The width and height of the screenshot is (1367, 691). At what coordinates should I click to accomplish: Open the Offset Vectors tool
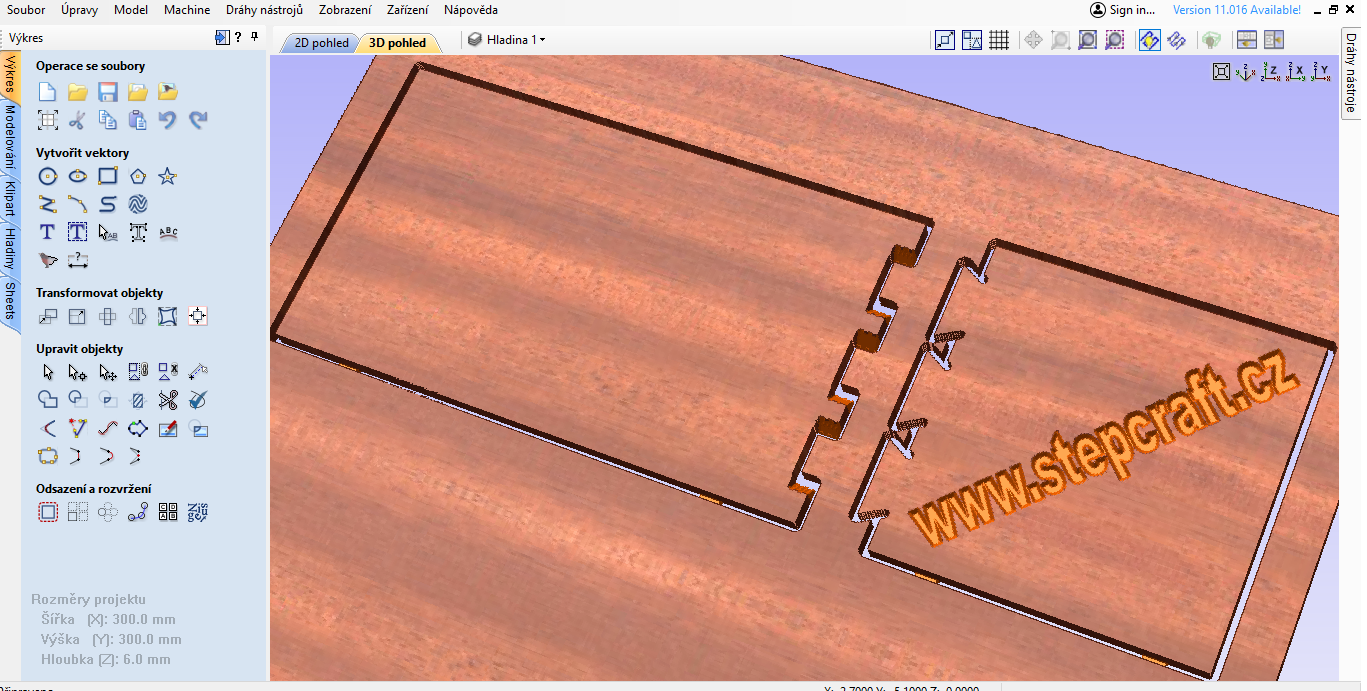47,513
